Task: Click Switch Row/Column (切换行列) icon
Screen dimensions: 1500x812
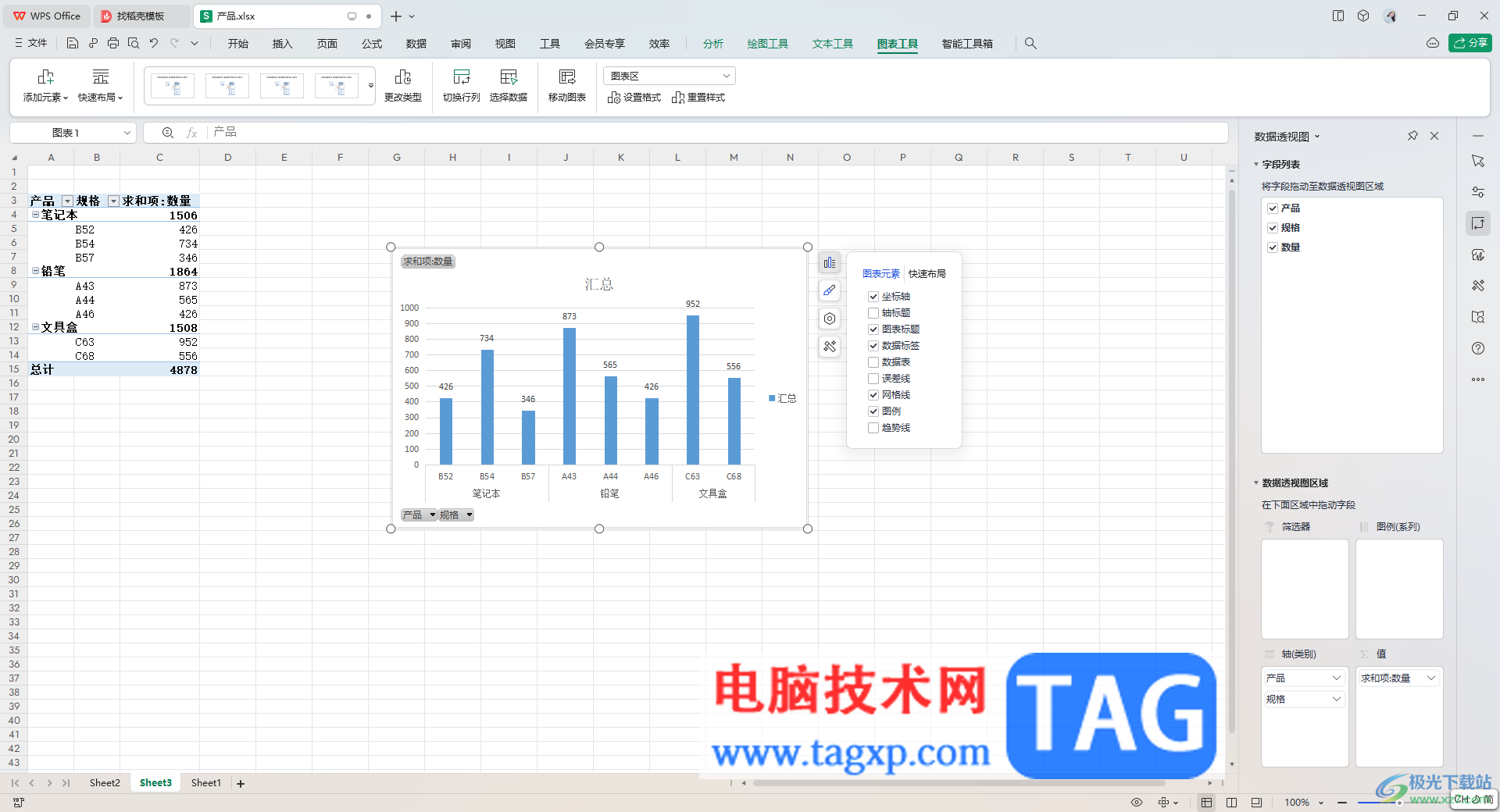Action: pos(462,77)
